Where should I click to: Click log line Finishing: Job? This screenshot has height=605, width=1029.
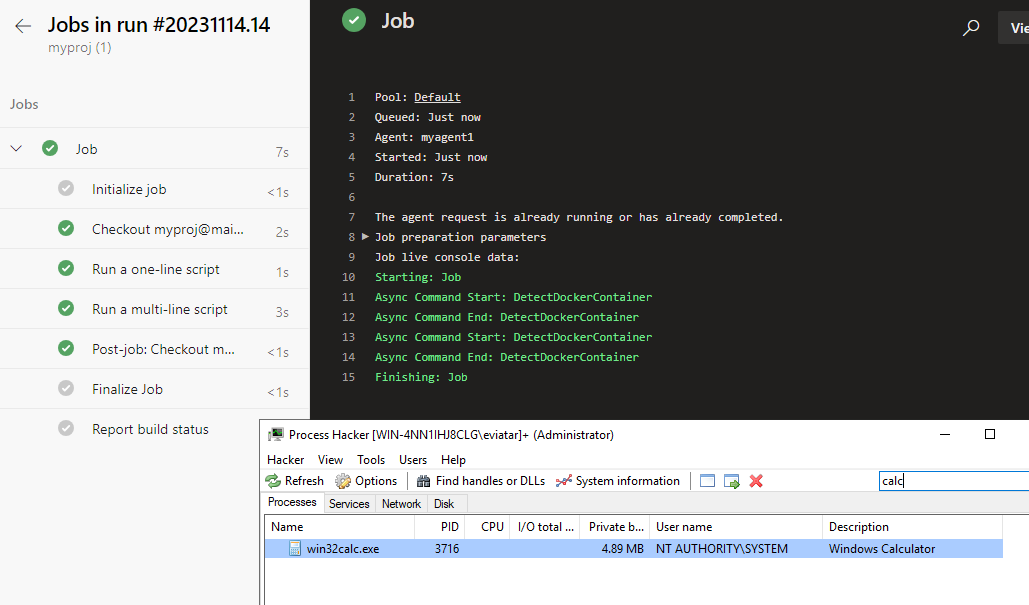click(421, 377)
